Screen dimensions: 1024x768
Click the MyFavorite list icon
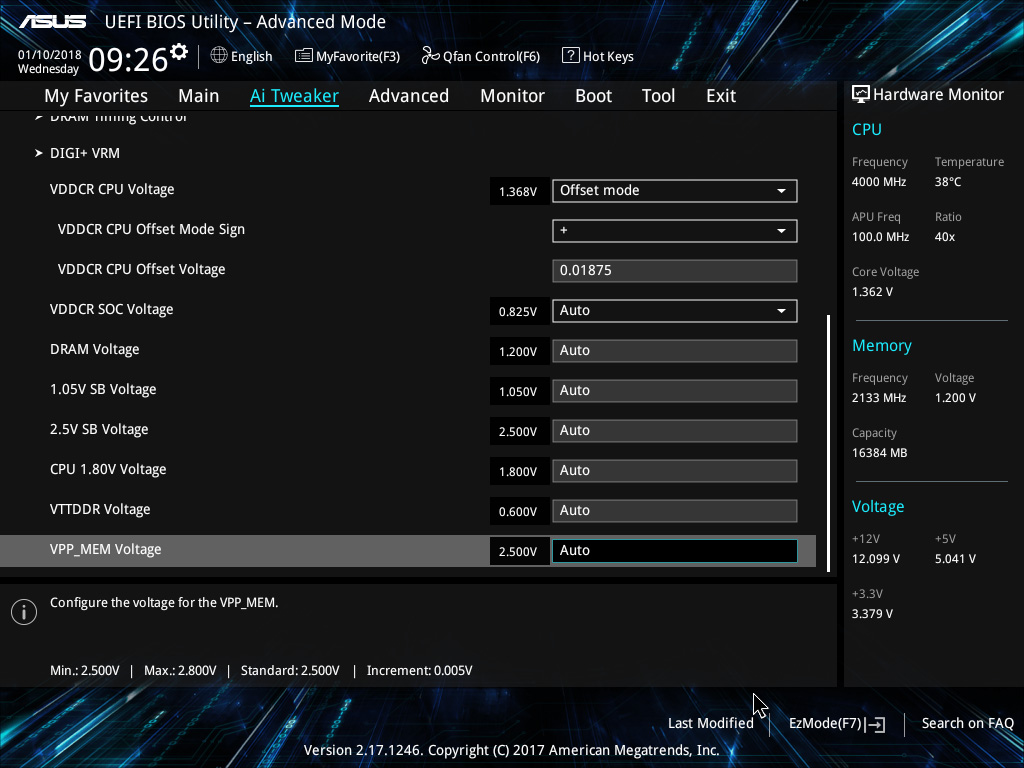(304, 56)
